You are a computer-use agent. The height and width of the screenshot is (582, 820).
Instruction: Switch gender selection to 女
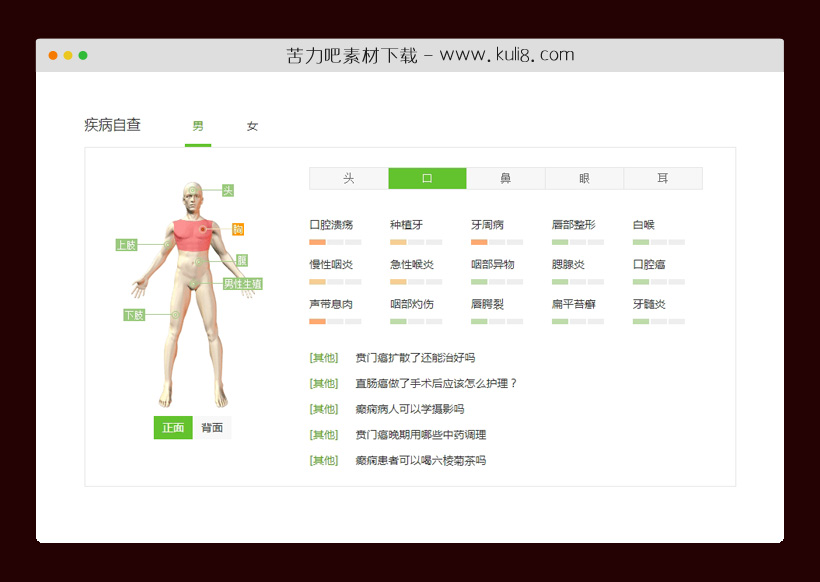[x=252, y=125]
